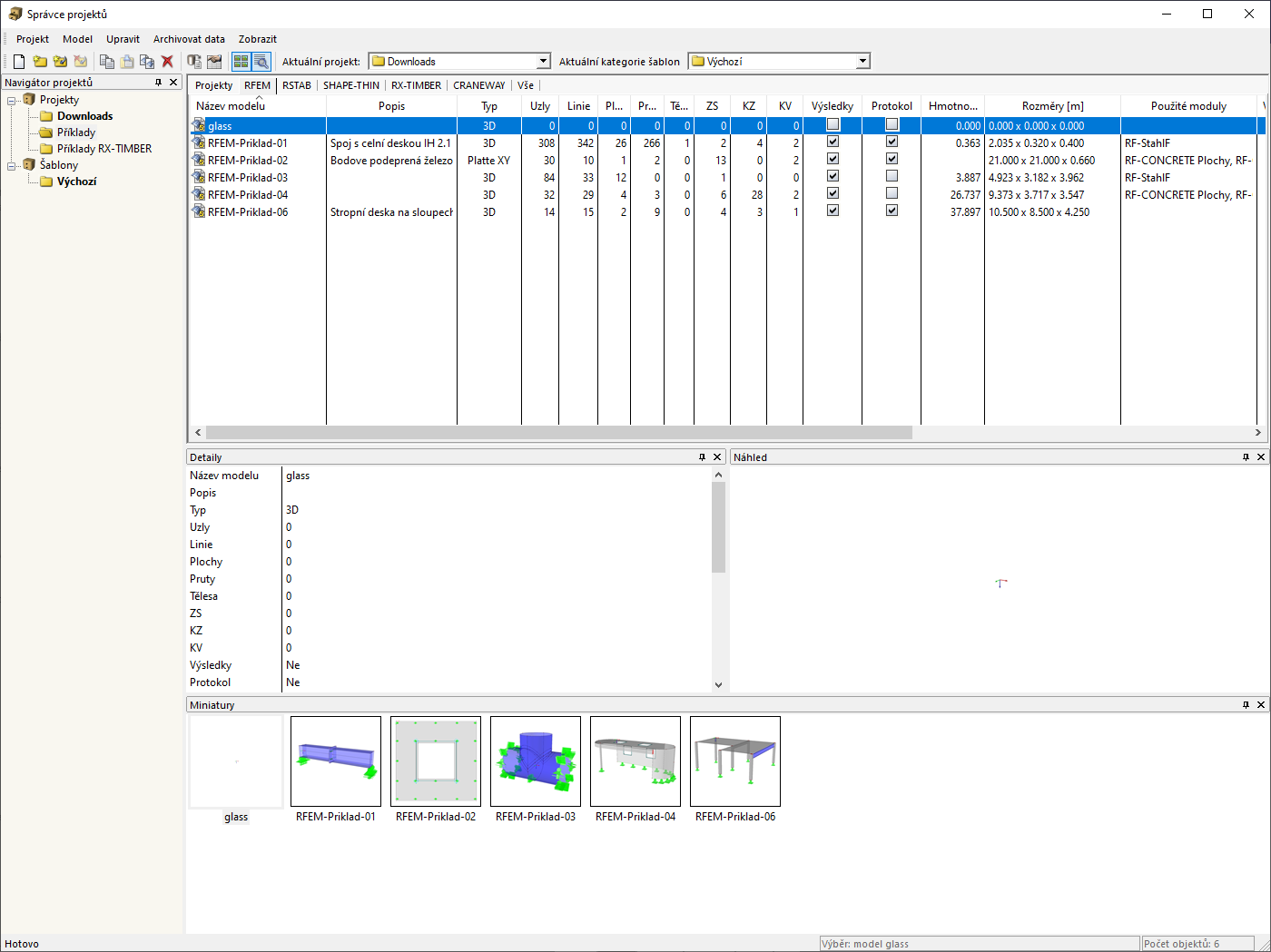Sort by the Popis column header
This screenshot has width=1271, height=952.
tap(392, 106)
